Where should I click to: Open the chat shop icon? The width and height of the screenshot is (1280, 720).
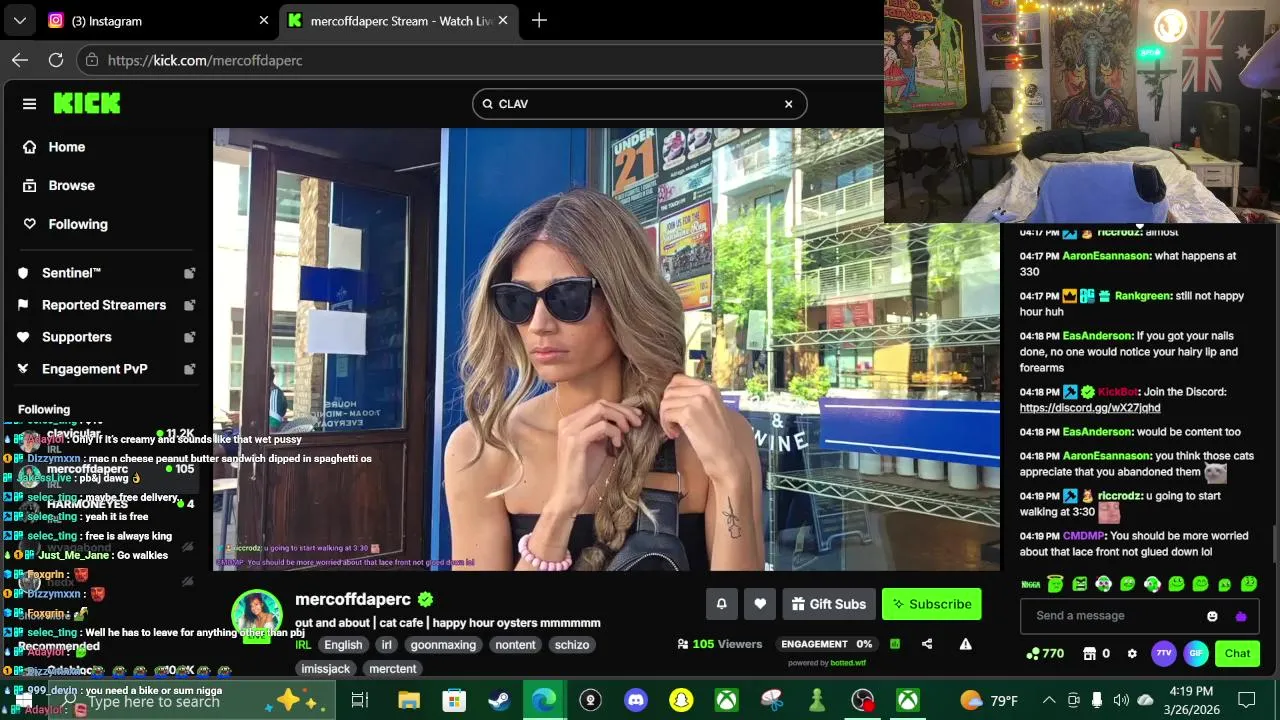(1090, 653)
